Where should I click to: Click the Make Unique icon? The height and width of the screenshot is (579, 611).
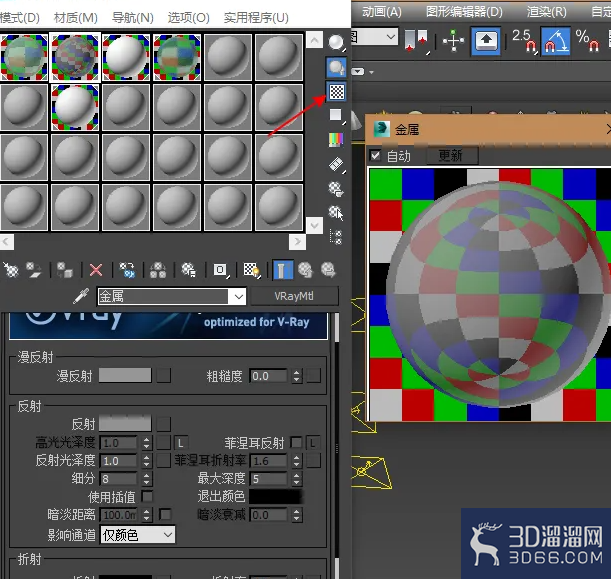pos(158,270)
